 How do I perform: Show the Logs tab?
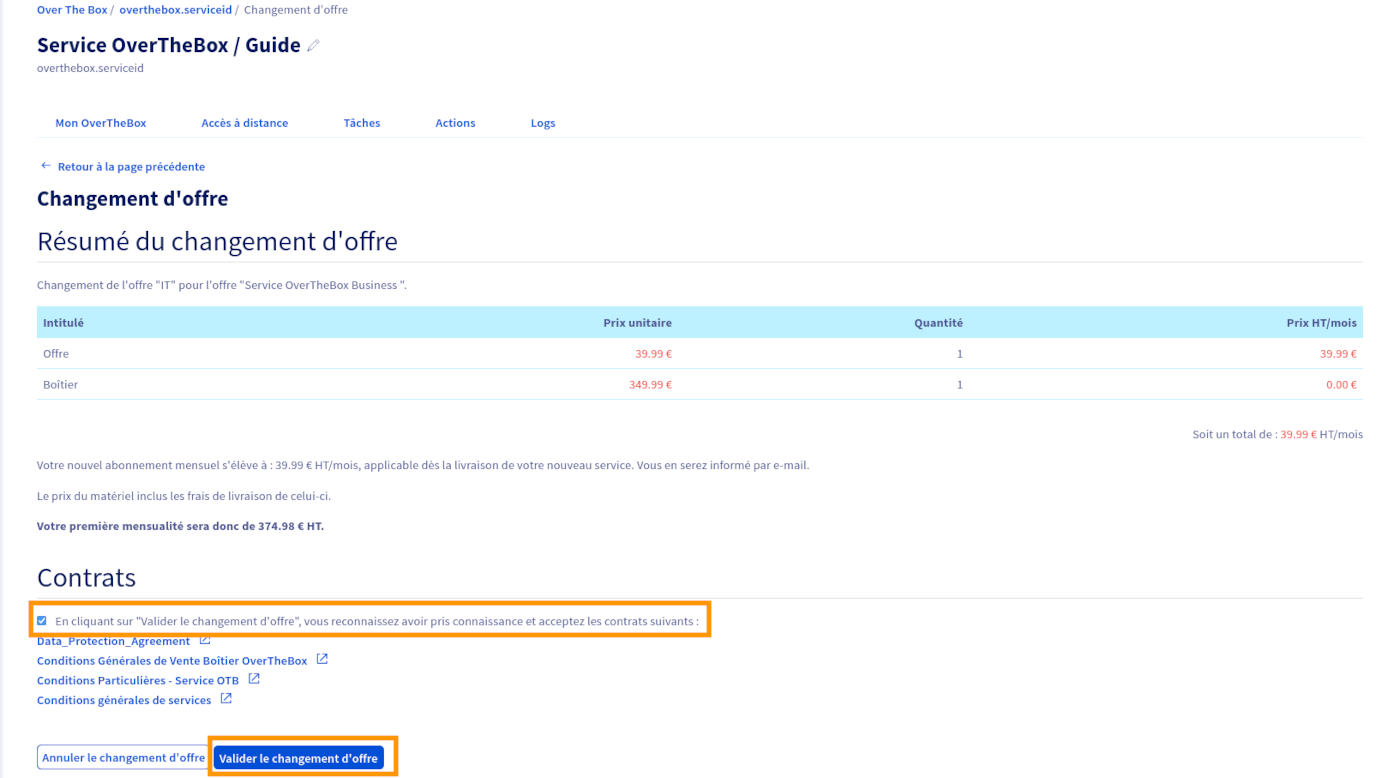coord(542,123)
